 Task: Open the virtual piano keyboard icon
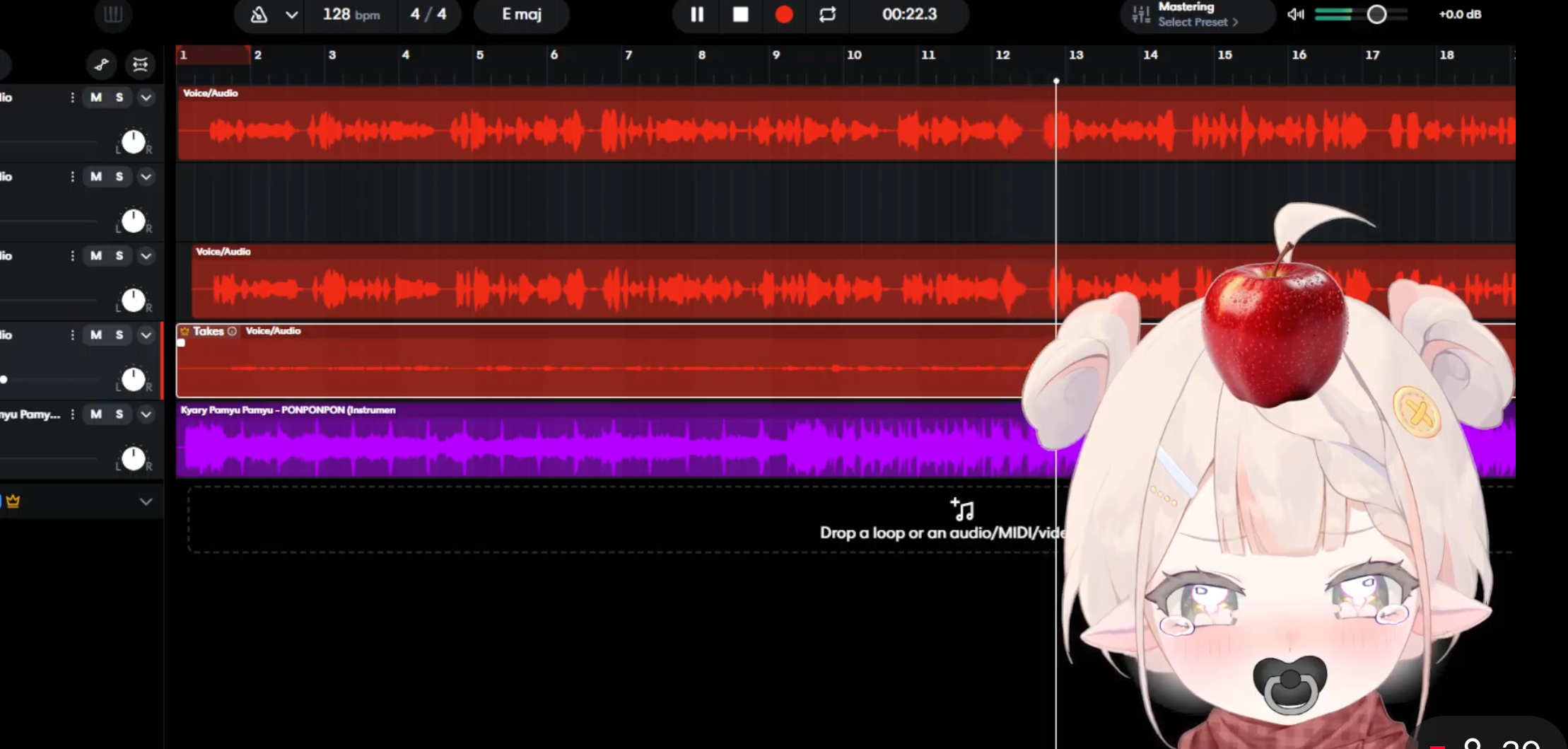point(113,14)
